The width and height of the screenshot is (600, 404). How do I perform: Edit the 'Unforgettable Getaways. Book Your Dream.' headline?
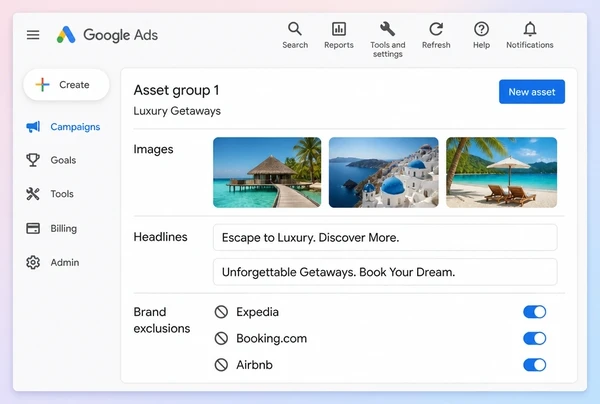pyautogui.click(x=385, y=272)
